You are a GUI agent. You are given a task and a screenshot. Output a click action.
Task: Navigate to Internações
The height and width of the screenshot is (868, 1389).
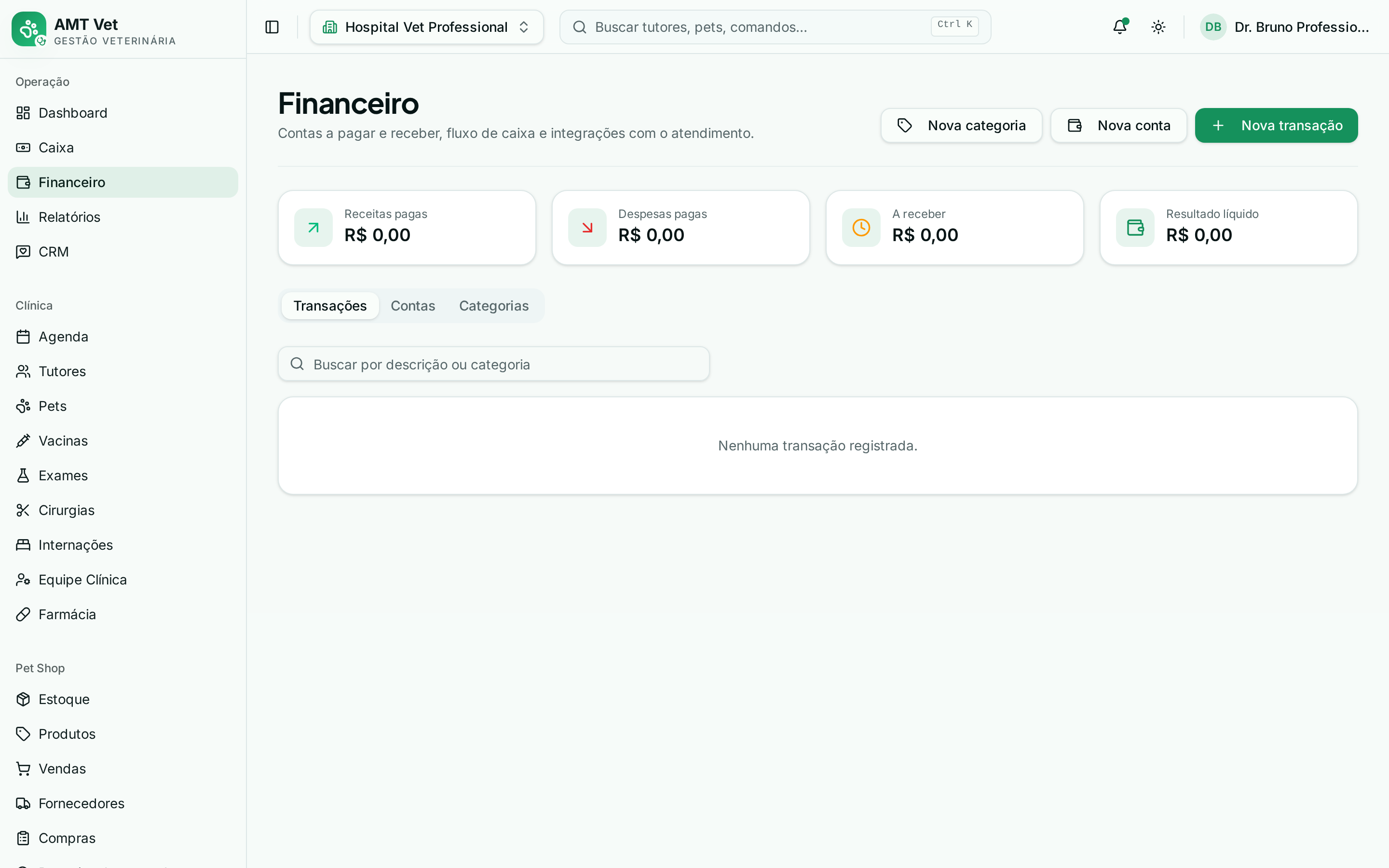tap(123, 545)
